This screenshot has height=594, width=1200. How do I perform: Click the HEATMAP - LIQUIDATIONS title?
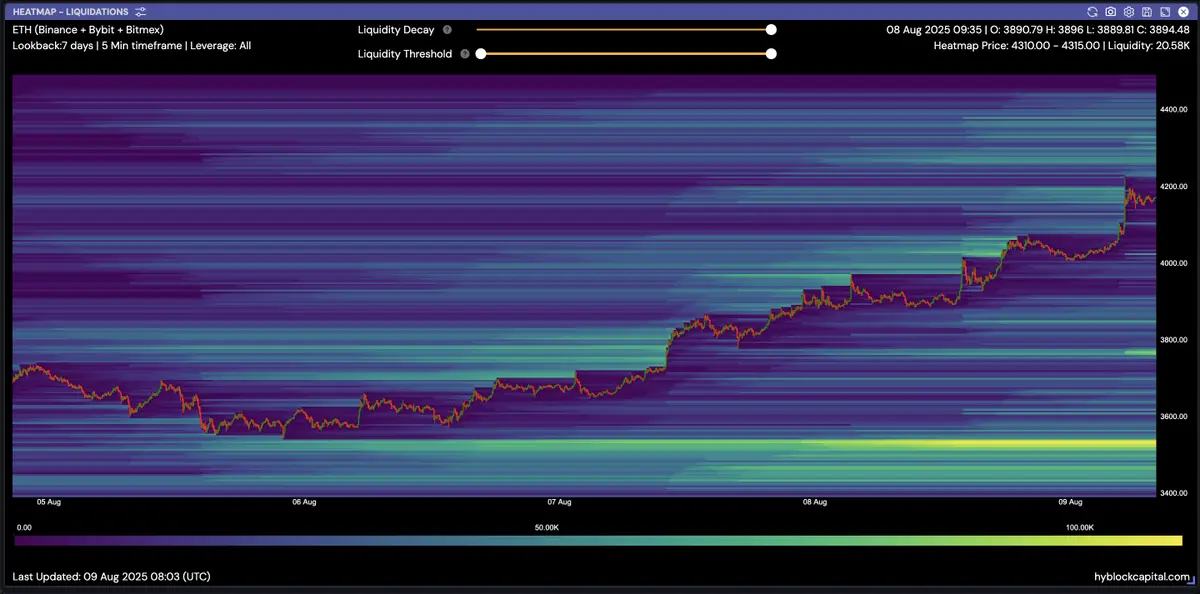click(x=70, y=11)
